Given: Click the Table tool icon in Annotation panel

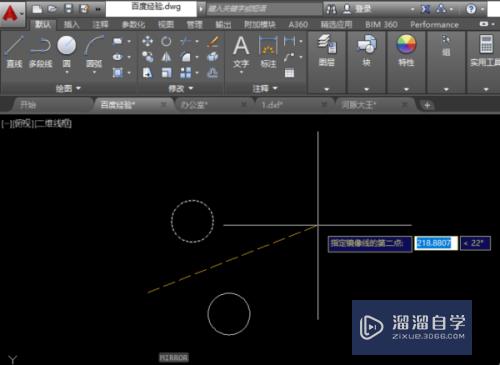Looking at the screenshot, I should 289,73.
